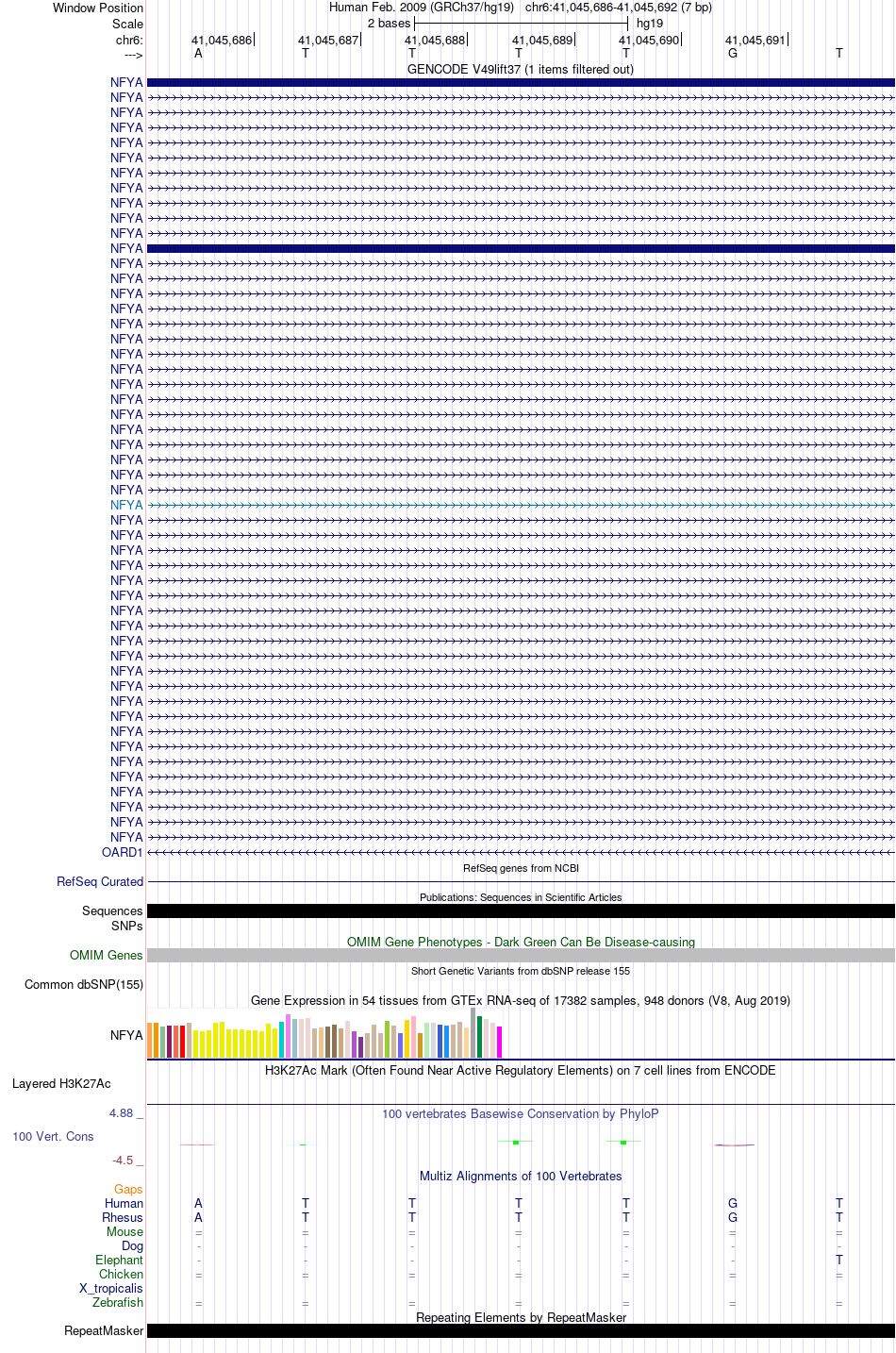This screenshot has width=896, height=1353.
Task: Open Repeating Elements by RepeatMasker title
Action: tap(521, 1317)
